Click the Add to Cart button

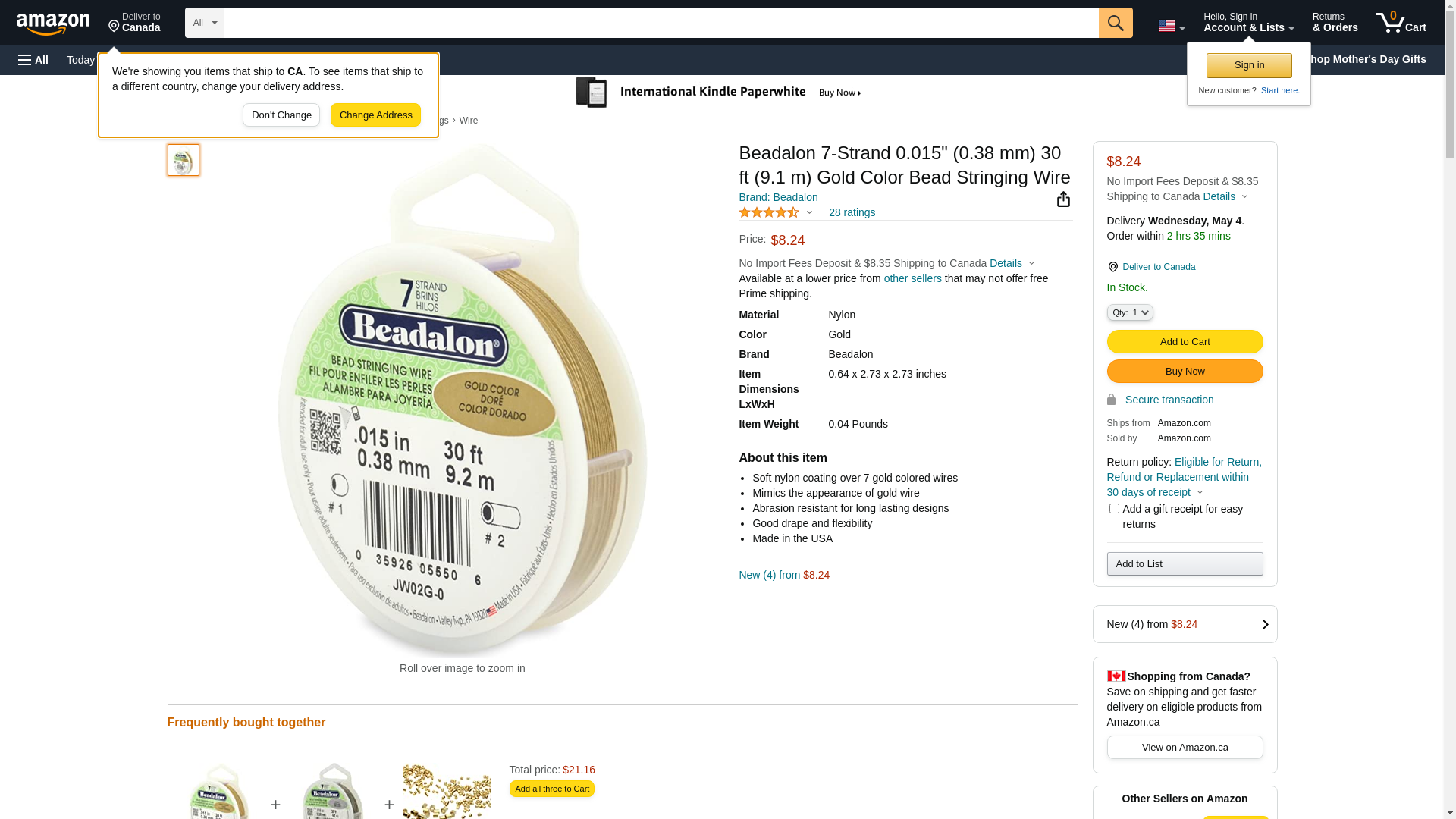coord(1185,342)
